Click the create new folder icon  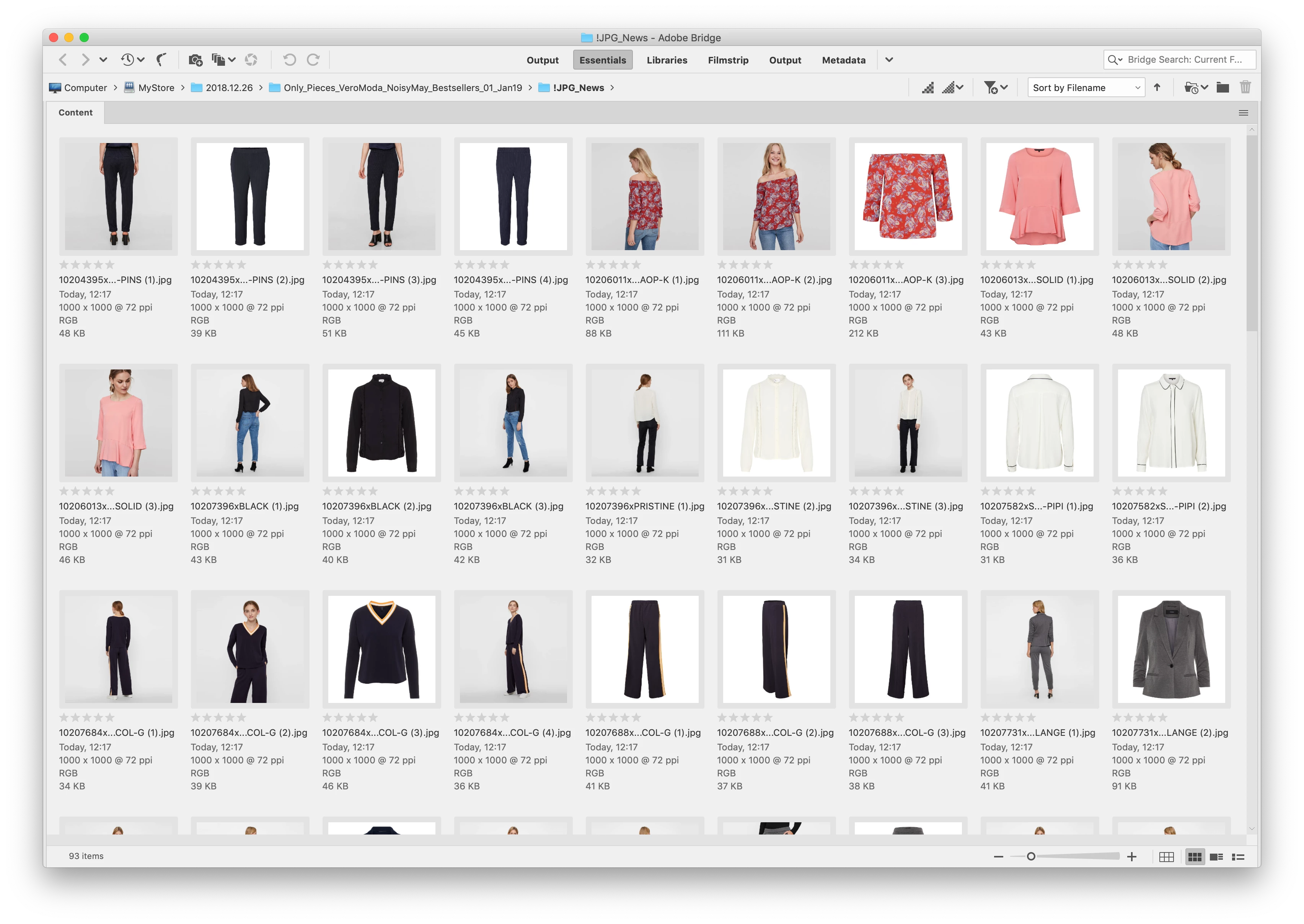click(x=1222, y=88)
